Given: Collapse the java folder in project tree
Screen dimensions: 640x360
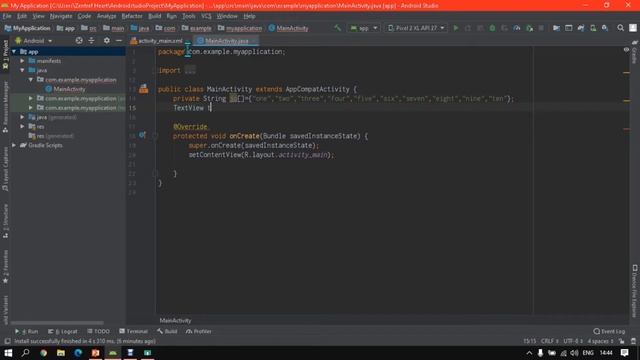Looking at the screenshot, I should 22,70.
